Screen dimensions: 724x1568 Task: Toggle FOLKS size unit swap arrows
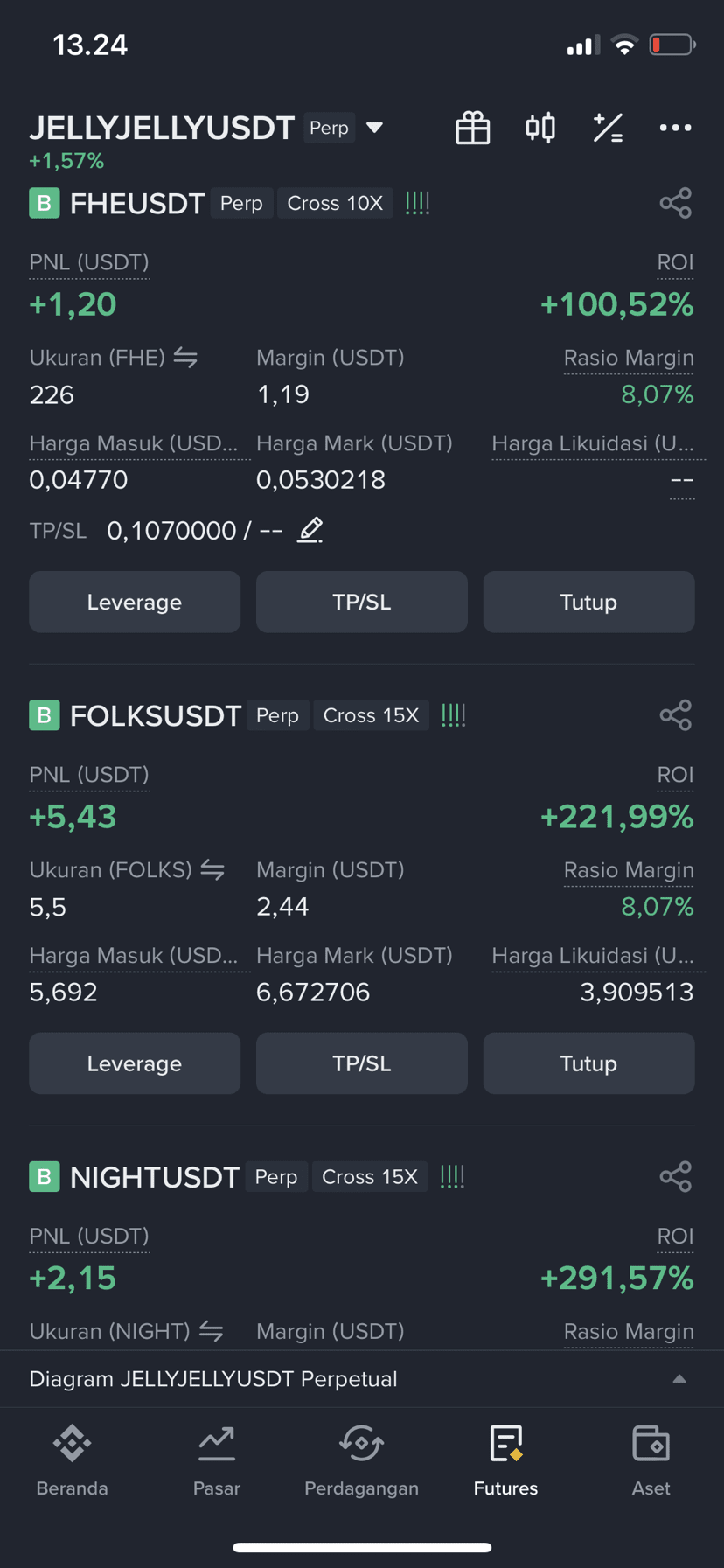[x=212, y=869]
